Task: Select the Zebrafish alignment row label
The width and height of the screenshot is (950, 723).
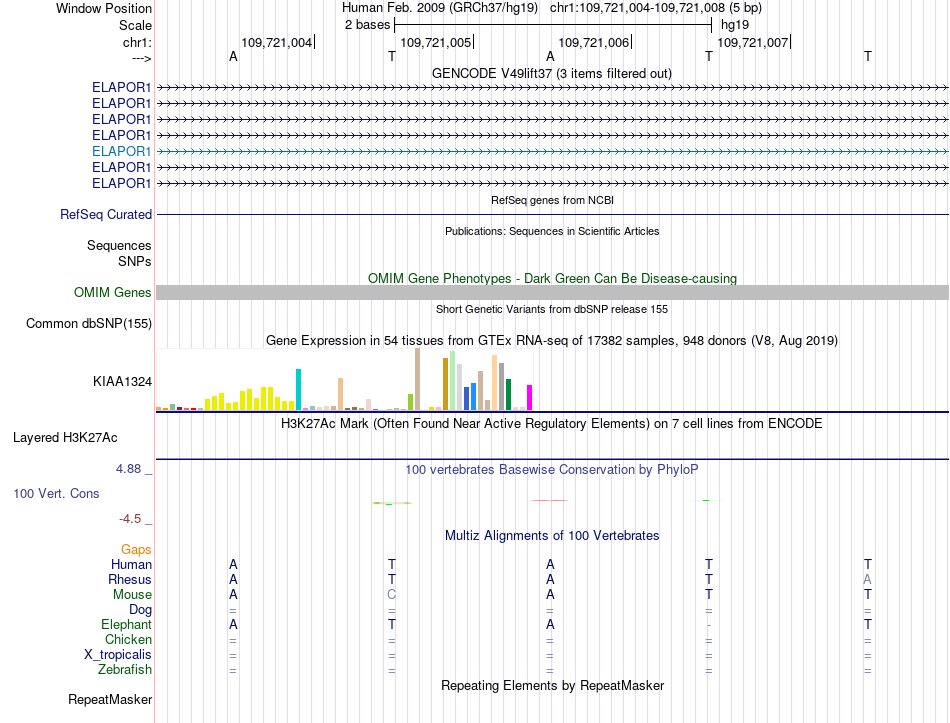Action: coord(125,670)
